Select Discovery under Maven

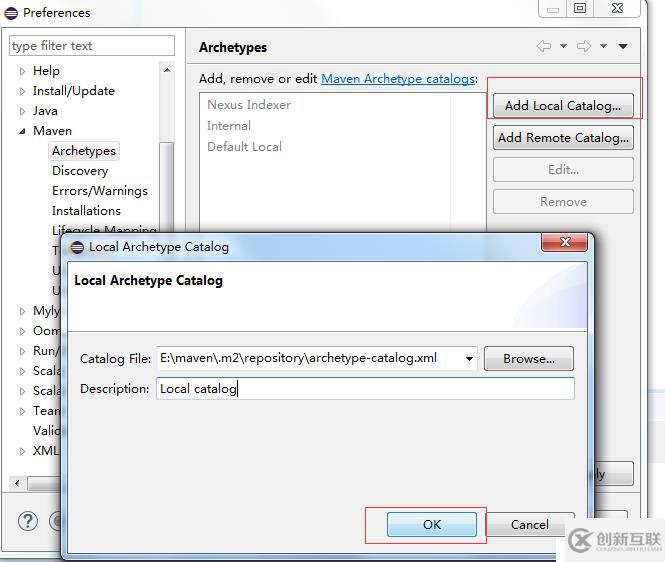(80, 171)
